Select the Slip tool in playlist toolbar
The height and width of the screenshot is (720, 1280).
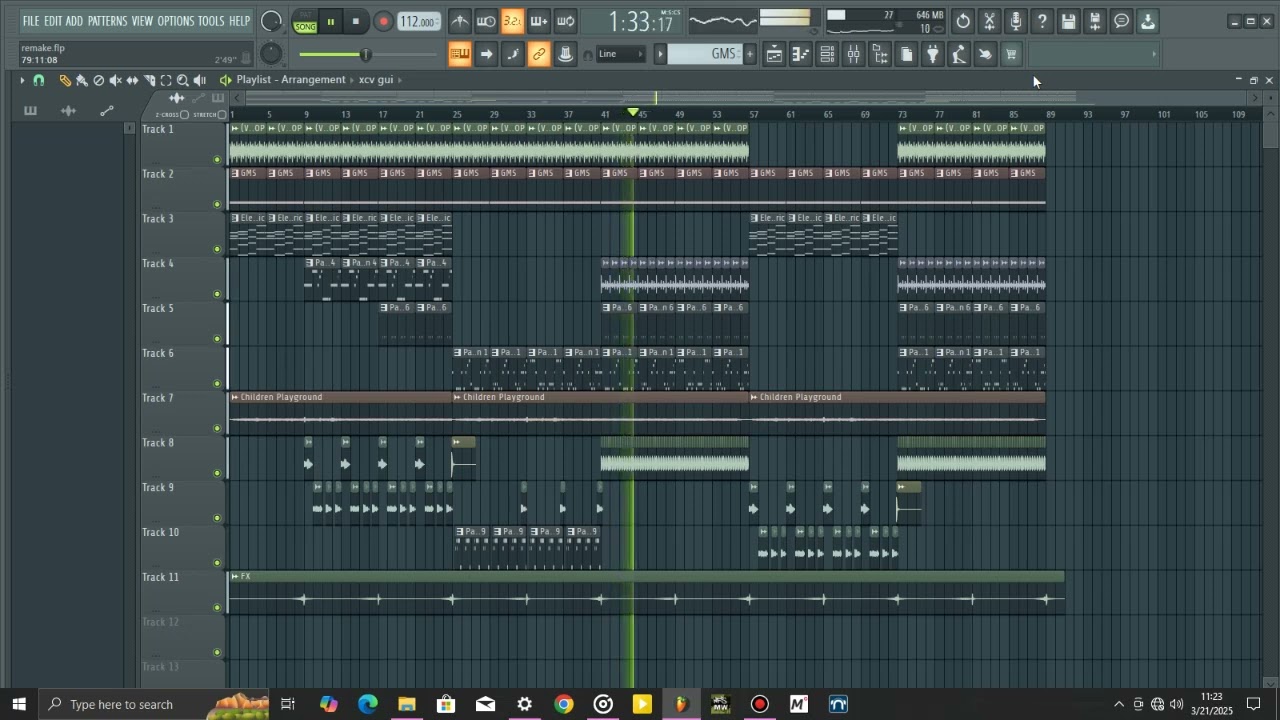point(132,80)
